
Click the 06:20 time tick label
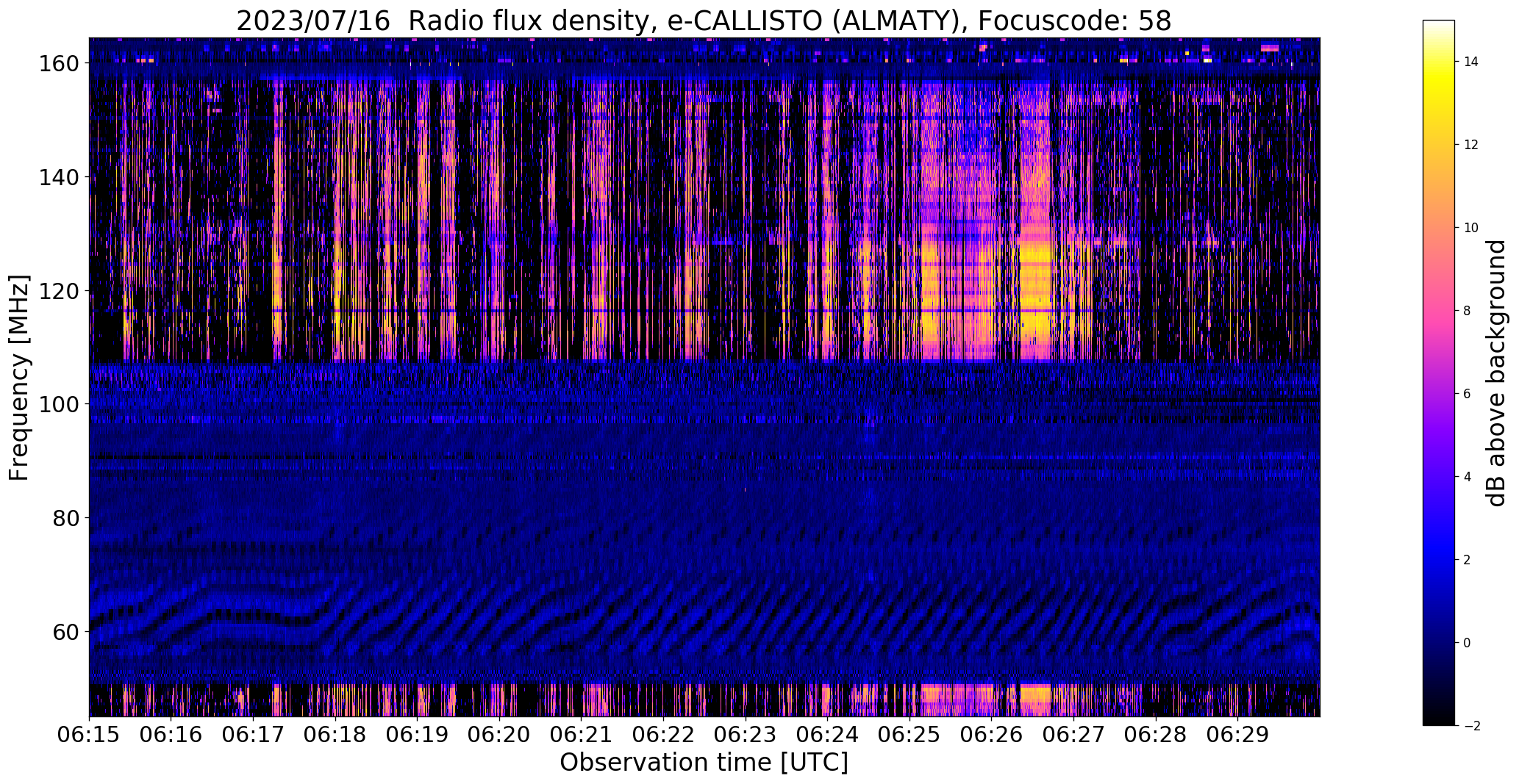pyautogui.click(x=499, y=736)
